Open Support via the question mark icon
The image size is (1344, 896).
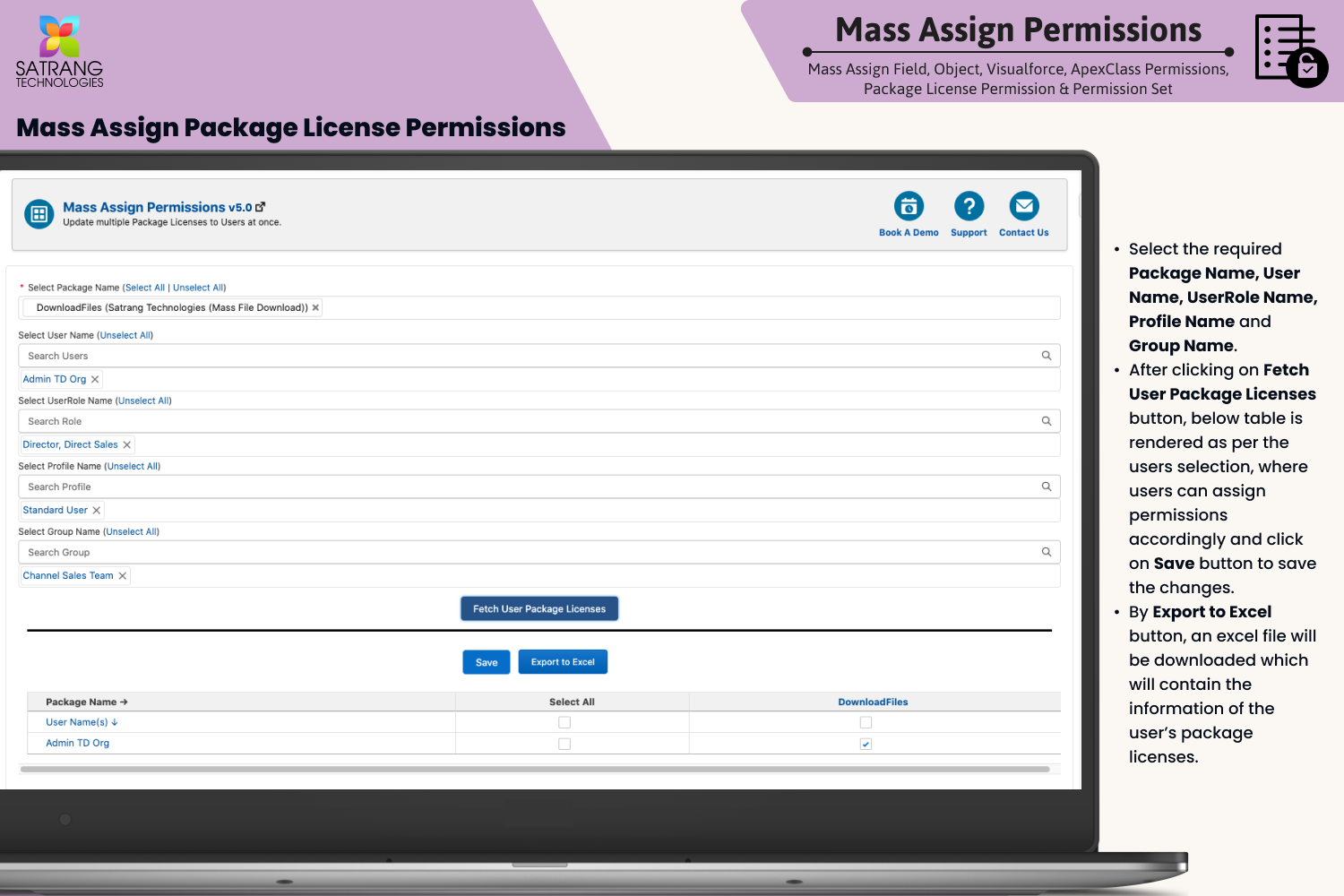(969, 206)
